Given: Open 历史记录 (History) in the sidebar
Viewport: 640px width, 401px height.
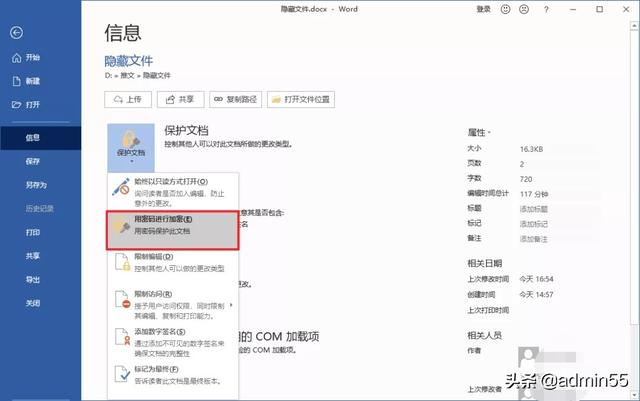Looking at the screenshot, I should pyautogui.click(x=40, y=209).
